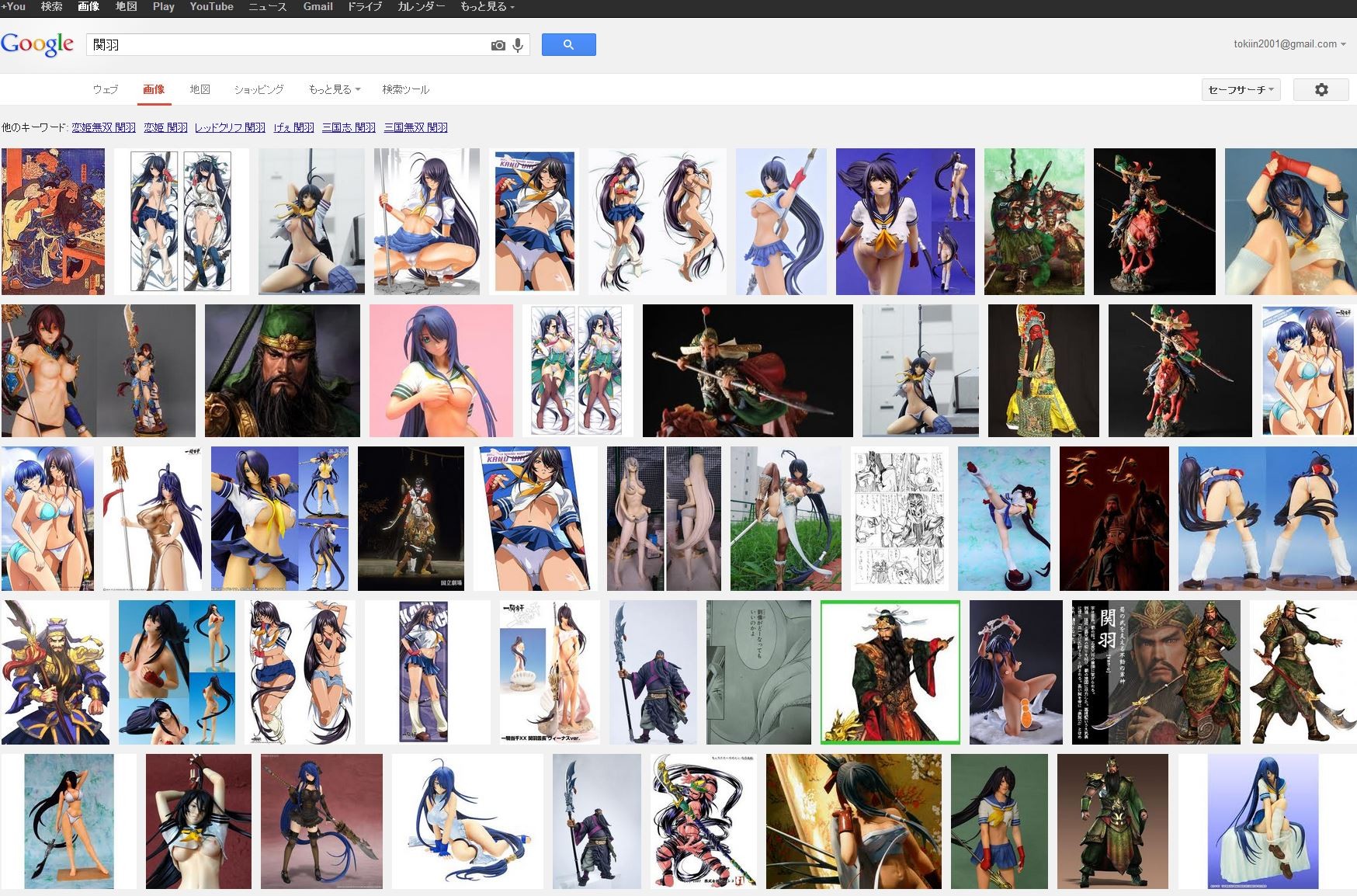Viewport: 1357px width, 896px height.
Task: Follow the 恋姫 関羽 keyword link
Action: 165,127
